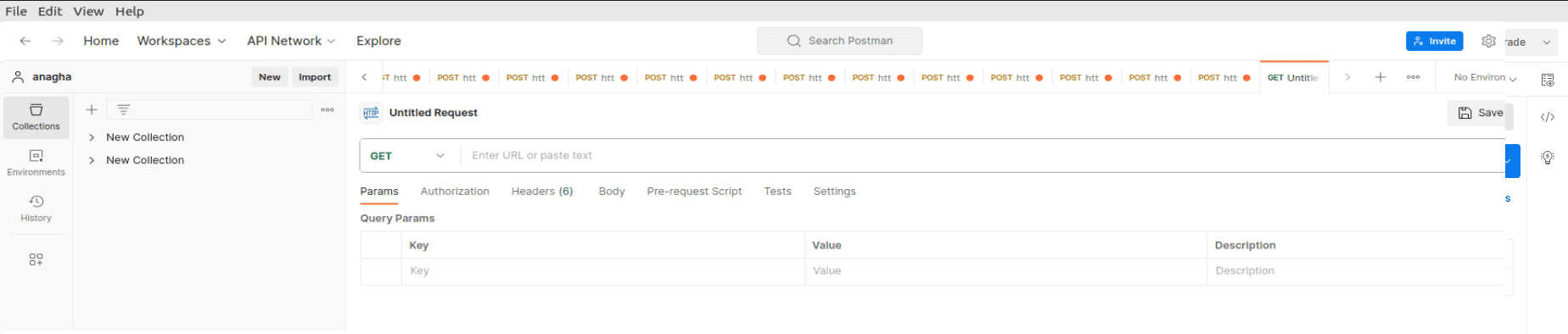Click the collections filter search field

pyautogui.click(x=210, y=109)
